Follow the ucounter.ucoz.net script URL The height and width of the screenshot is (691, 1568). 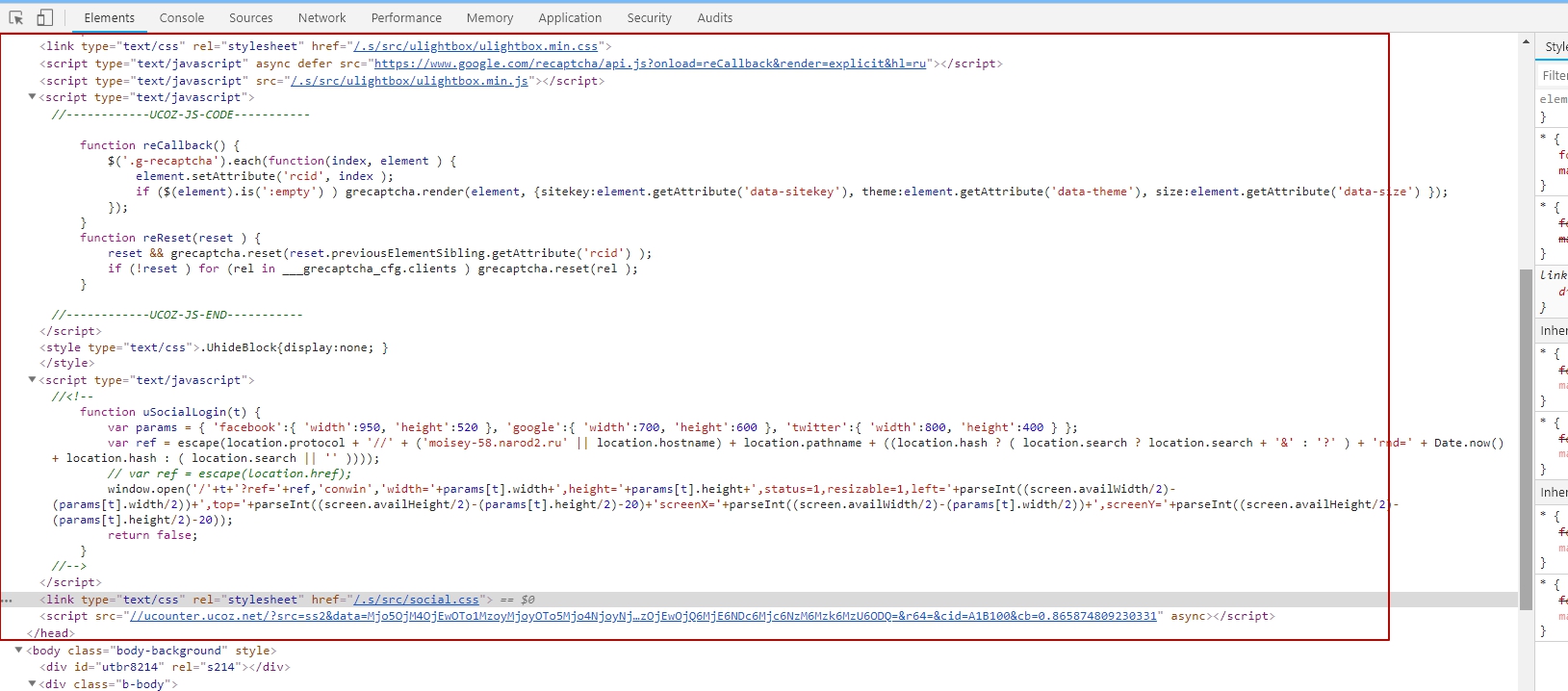(643, 616)
